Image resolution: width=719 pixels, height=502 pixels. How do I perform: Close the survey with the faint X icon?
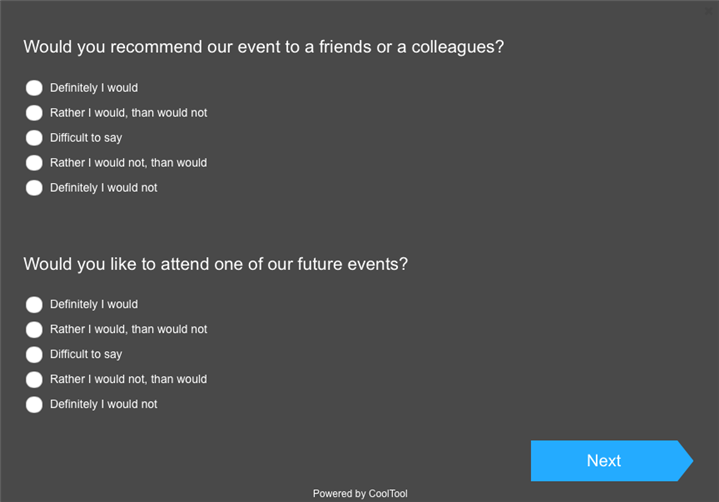click(x=709, y=10)
